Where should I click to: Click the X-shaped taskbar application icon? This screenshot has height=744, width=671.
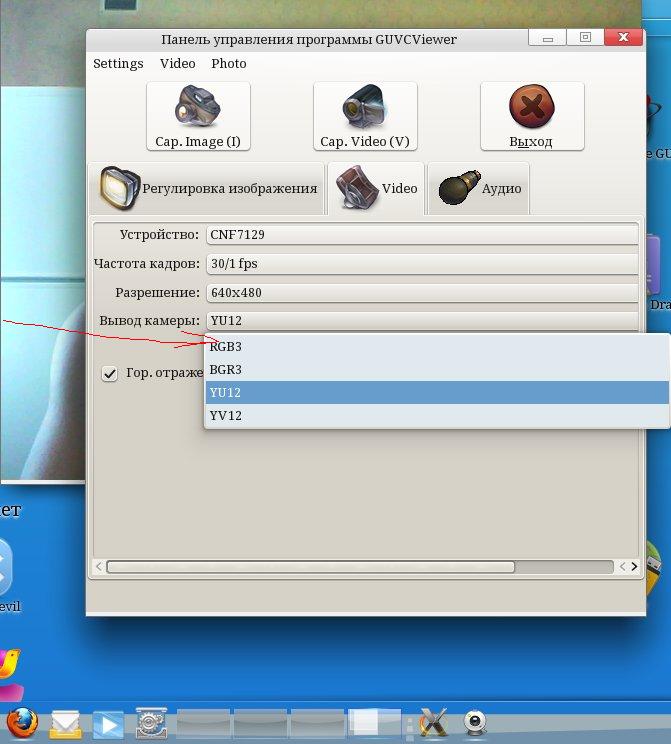(x=433, y=723)
